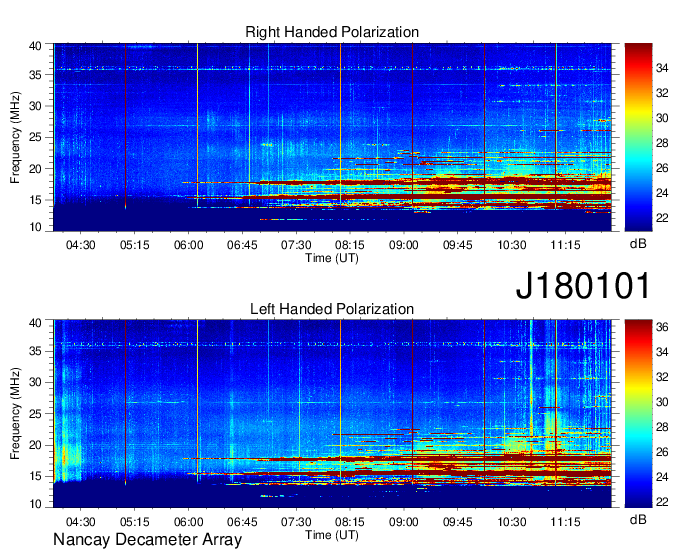Screen dimensions: 680x552
Task: Click inside the Left Handed Polarization spectrogram
Action: [x=332, y=414]
